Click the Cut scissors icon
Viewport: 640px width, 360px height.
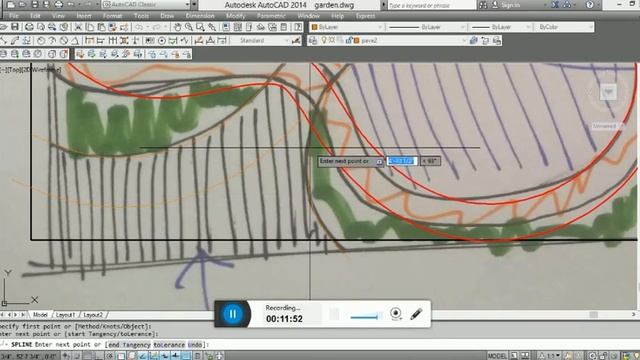[x=78, y=27]
